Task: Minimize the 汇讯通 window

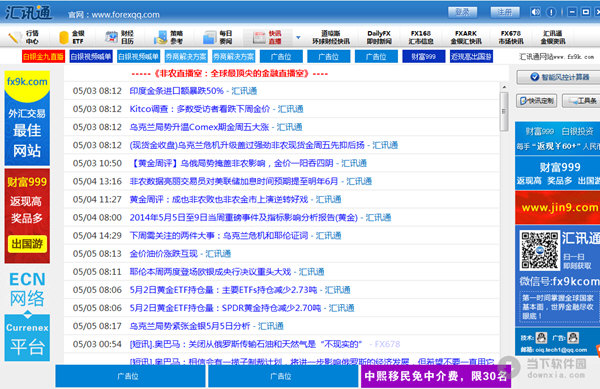Action: tap(572, 12)
